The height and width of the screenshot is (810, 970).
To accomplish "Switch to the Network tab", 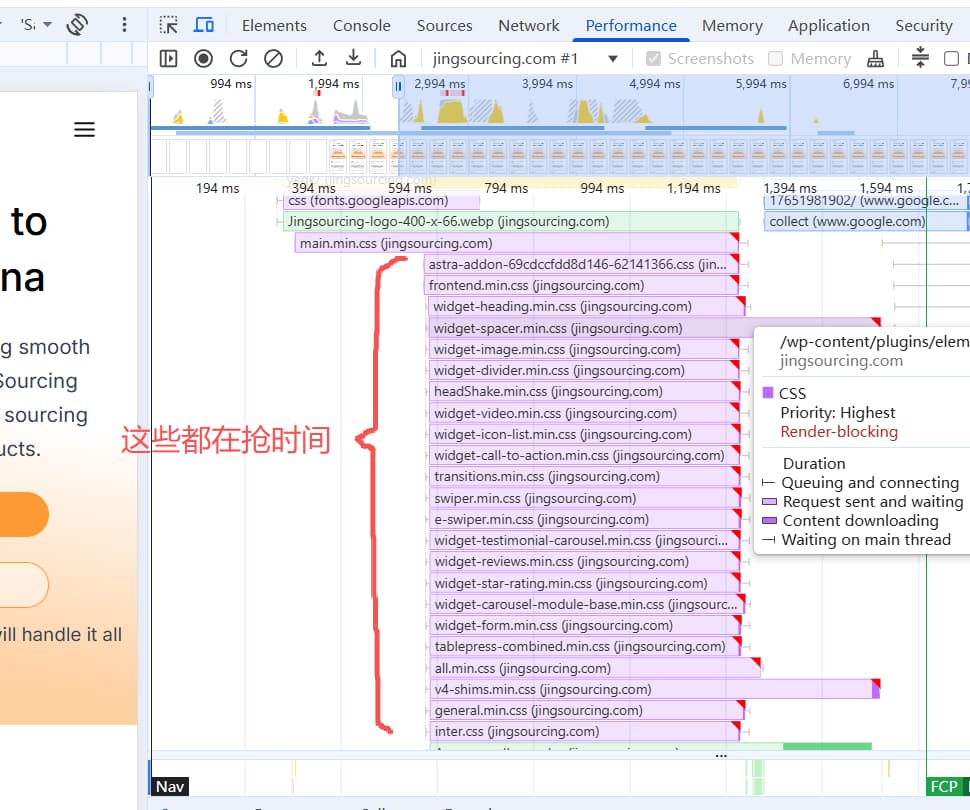I will coord(528,25).
